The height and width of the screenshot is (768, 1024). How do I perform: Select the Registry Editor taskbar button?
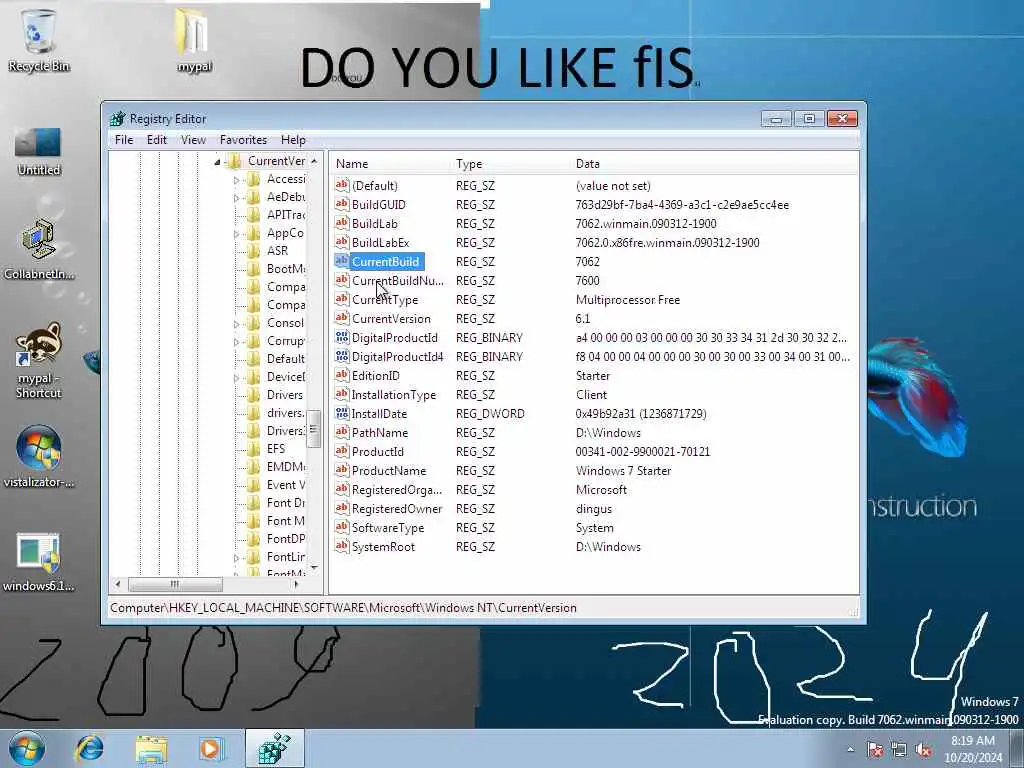pyautogui.click(x=275, y=748)
